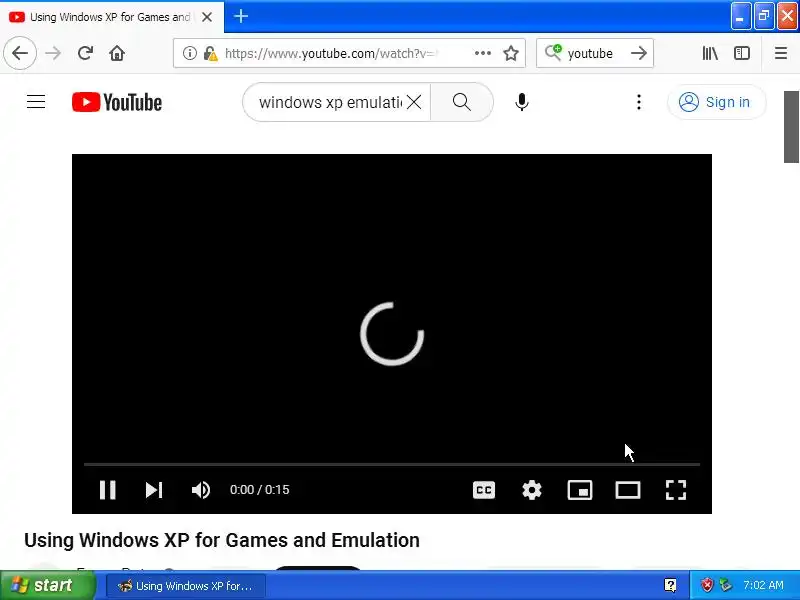Click the browser forward arrow
The height and width of the screenshot is (600, 800).
click(53, 53)
